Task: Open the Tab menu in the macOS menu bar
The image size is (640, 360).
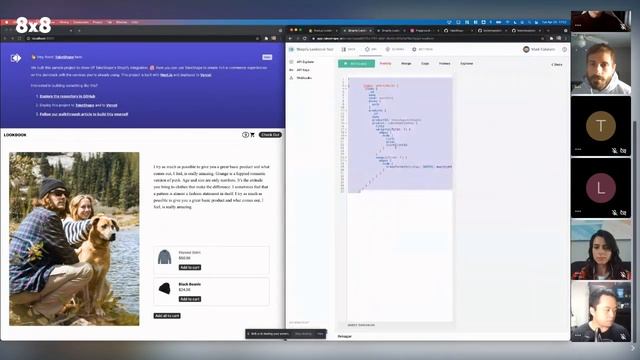Action: click(x=109, y=22)
